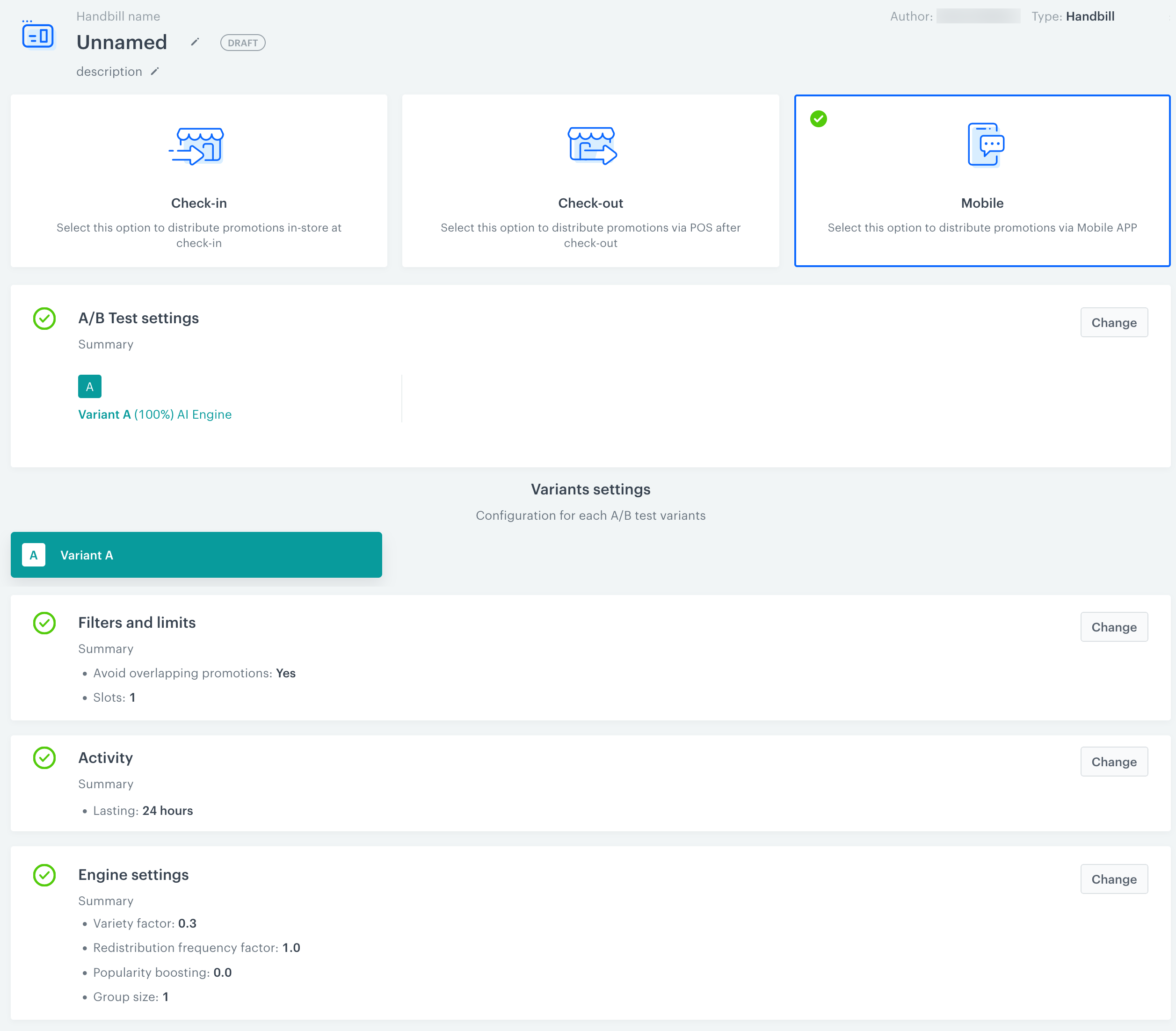This screenshot has height=1031, width=1176.
Task: Change the Engine settings
Action: tap(1114, 879)
